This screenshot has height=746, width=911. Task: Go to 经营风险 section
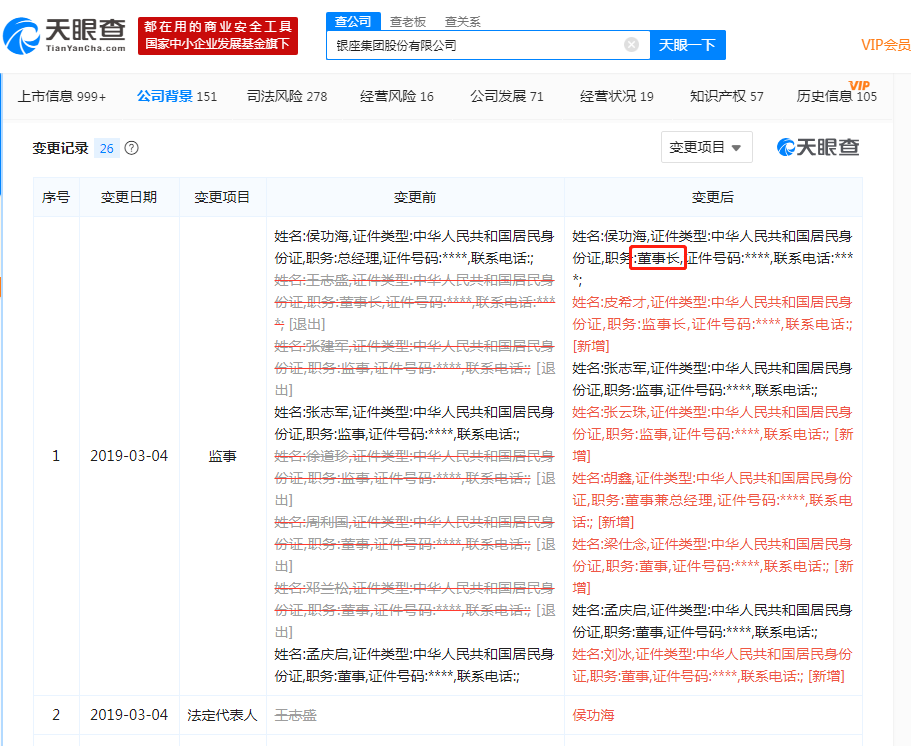(x=397, y=96)
